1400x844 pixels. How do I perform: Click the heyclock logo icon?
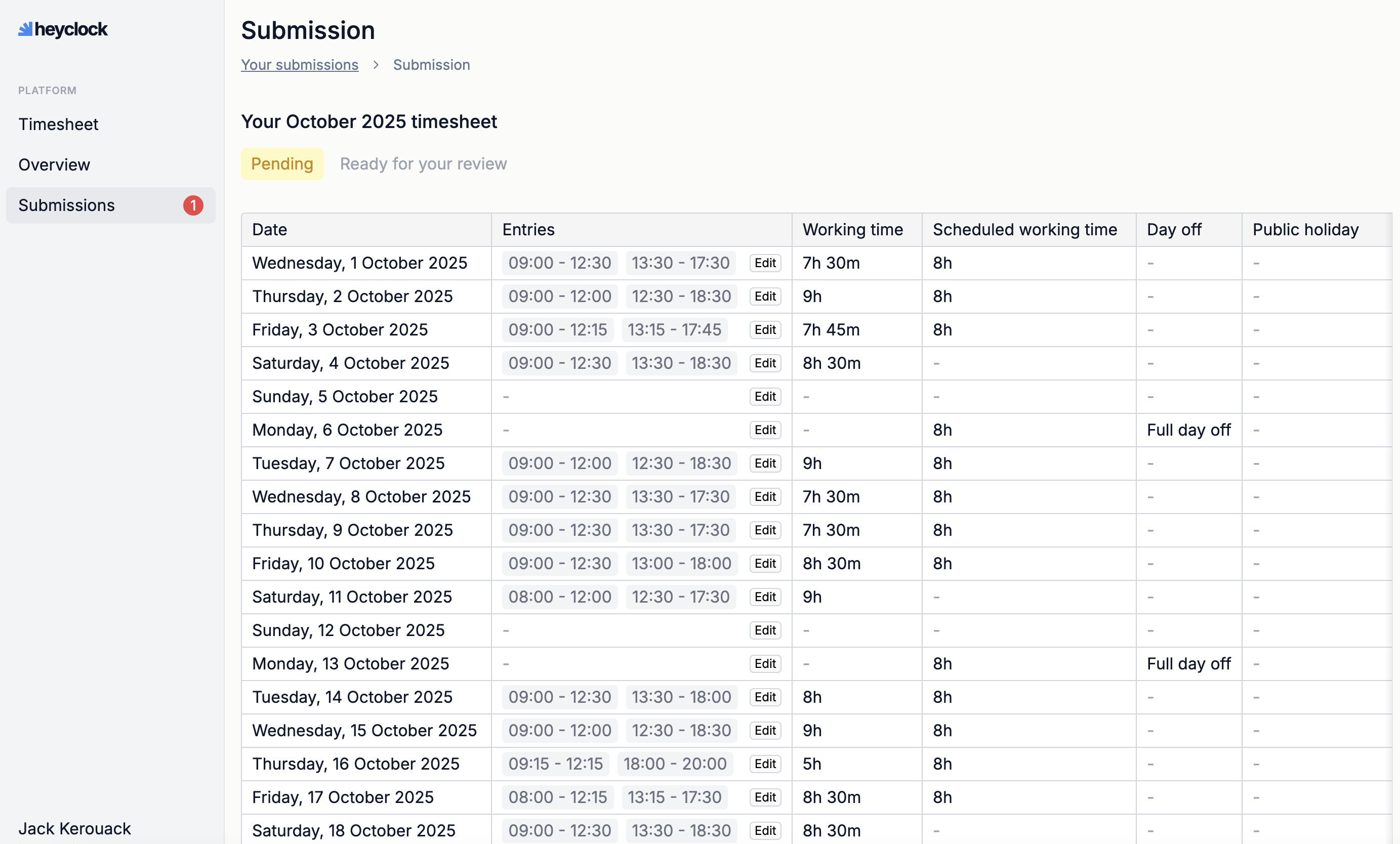tap(25, 29)
